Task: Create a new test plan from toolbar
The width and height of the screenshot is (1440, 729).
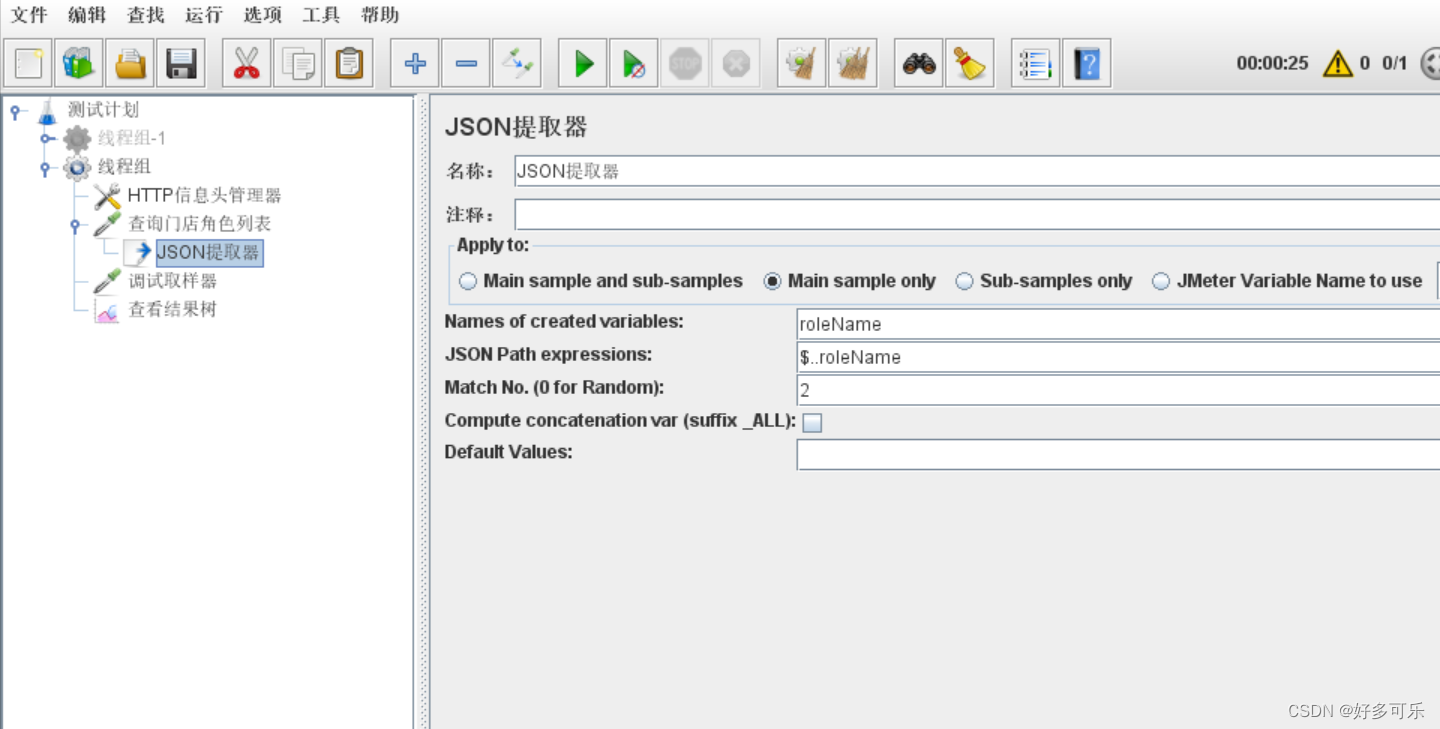Action: pyautogui.click(x=29, y=64)
